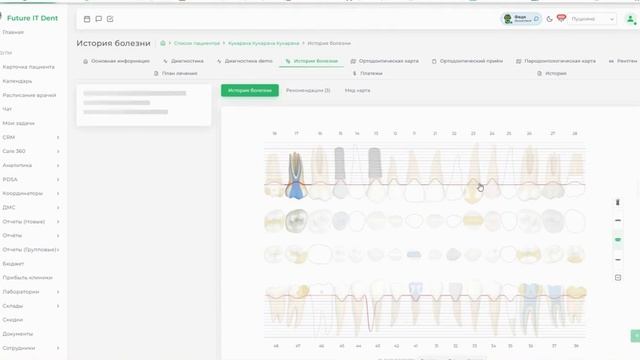The image size is (640, 360).
Task: Select upper tooth 17 with blue crown
Action: click(x=296, y=176)
